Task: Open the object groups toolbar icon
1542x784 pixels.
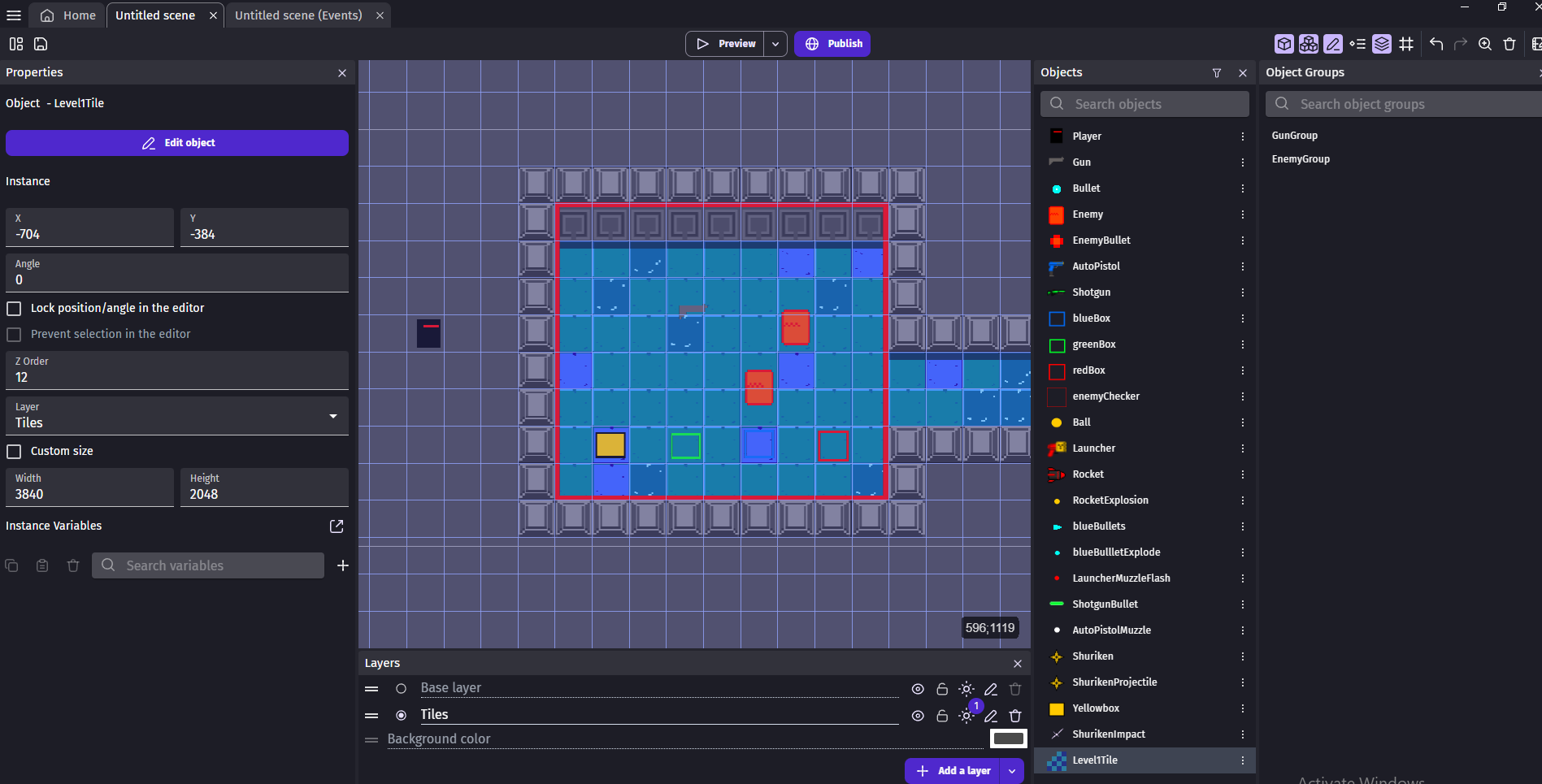Action: pyautogui.click(x=1309, y=44)
